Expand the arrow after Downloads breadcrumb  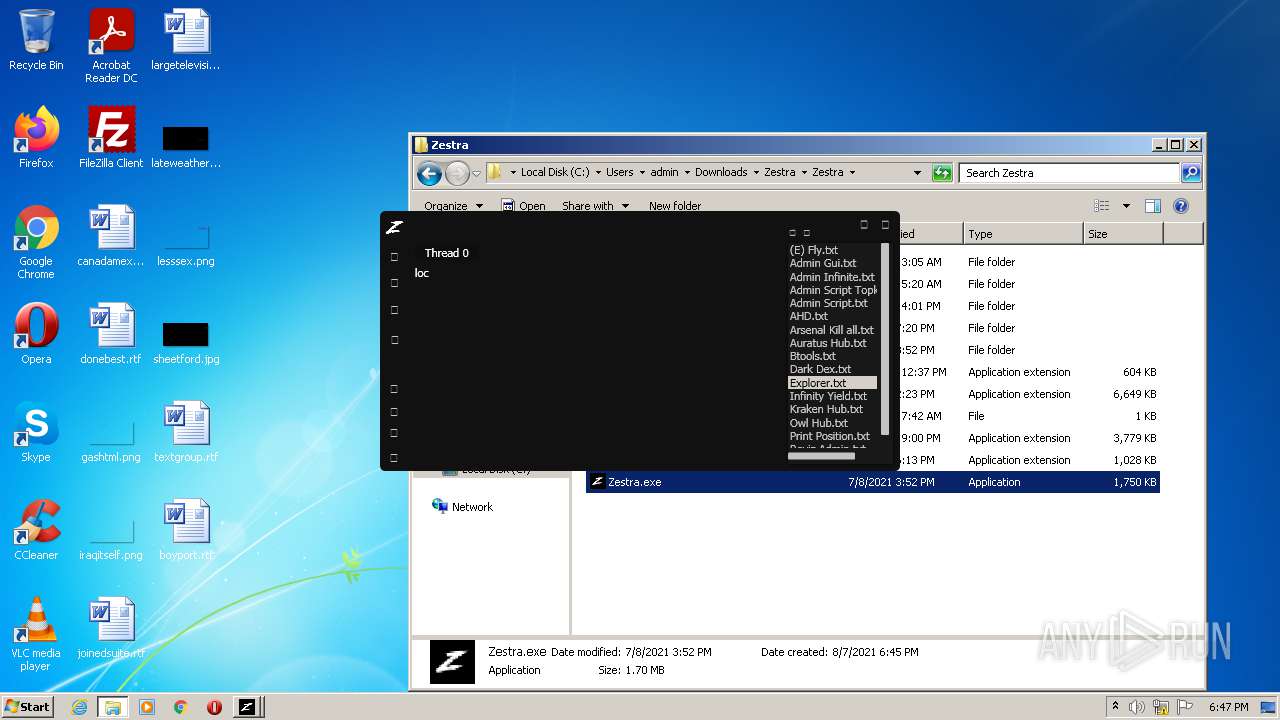point(755,172)
